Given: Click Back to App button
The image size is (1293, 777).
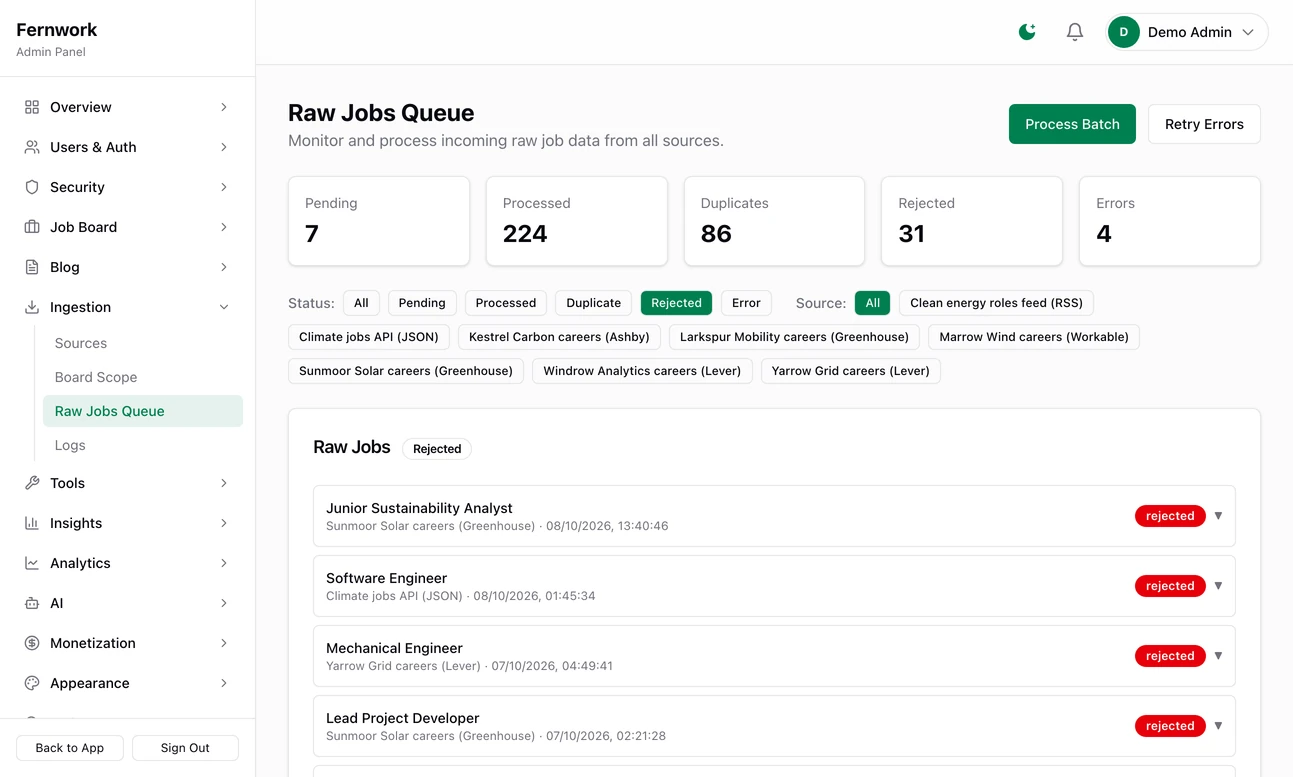Looking at the screenshot, I should (70, 748).
